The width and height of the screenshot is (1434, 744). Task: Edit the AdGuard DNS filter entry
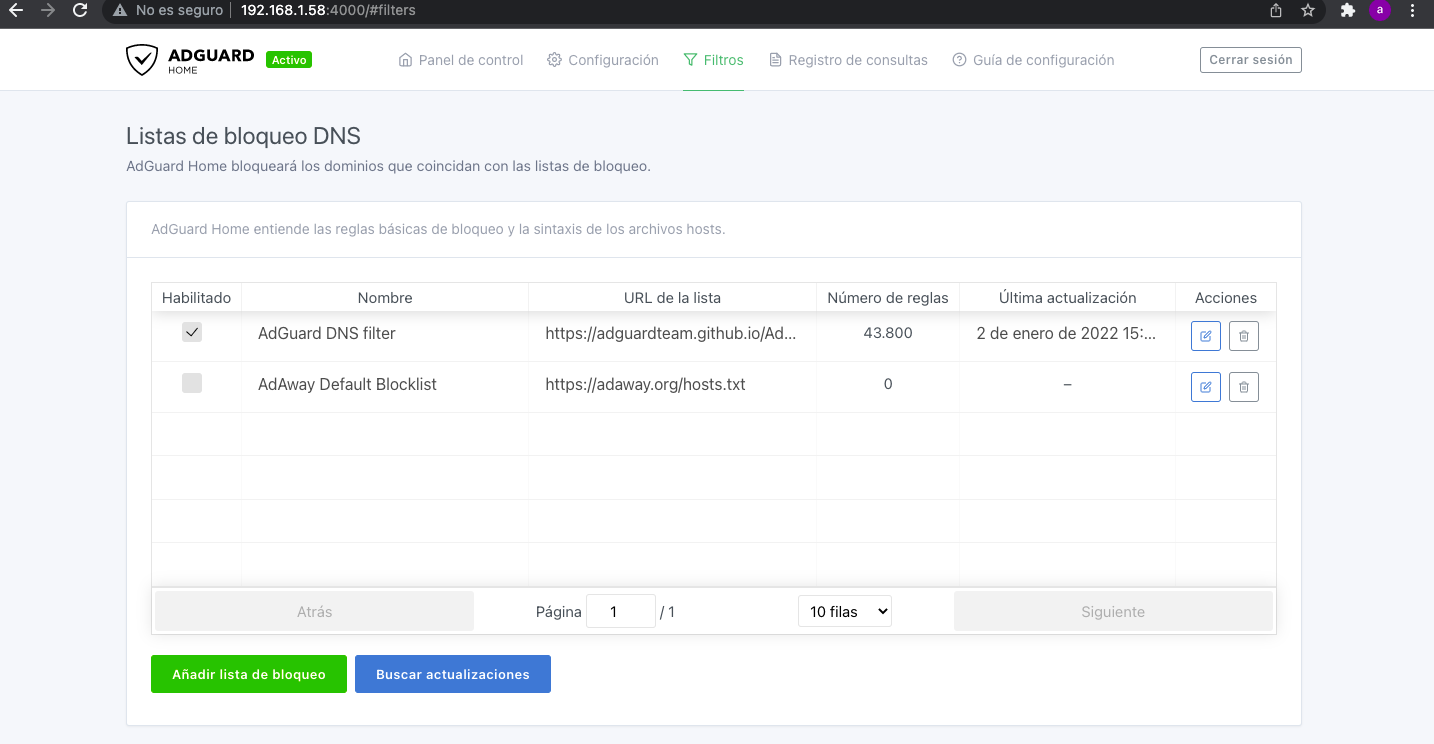[x=1205, y=336]
